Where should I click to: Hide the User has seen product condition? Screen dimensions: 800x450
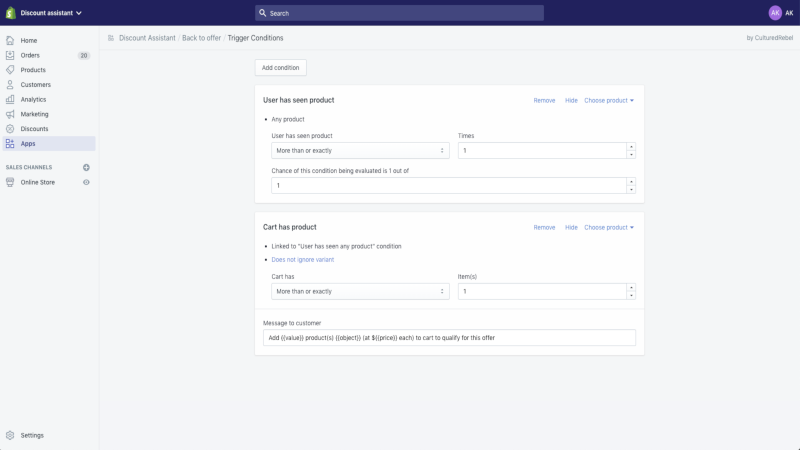[x=571, y=101]
